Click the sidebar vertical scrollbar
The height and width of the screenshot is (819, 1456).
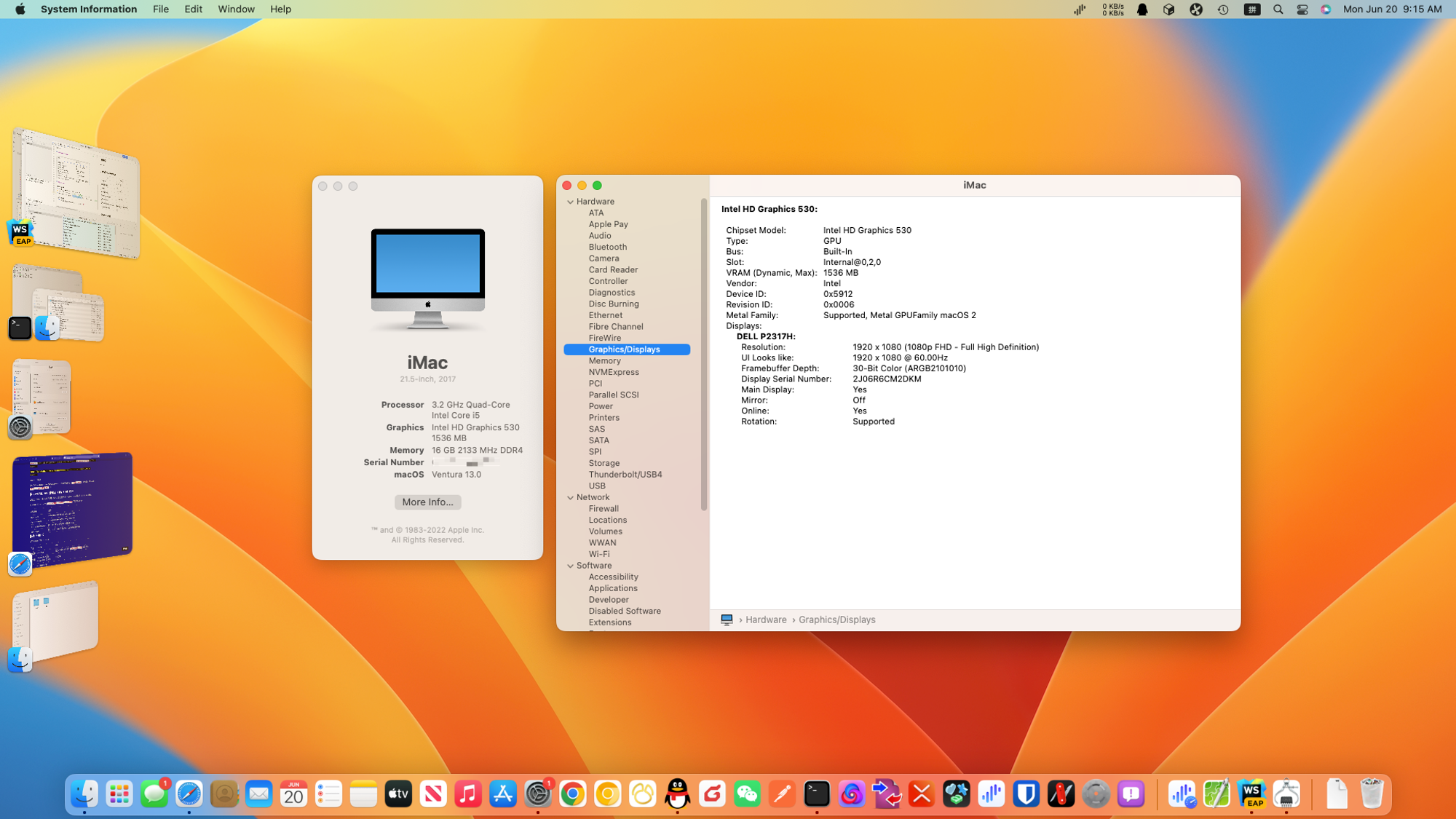[704, 354]
